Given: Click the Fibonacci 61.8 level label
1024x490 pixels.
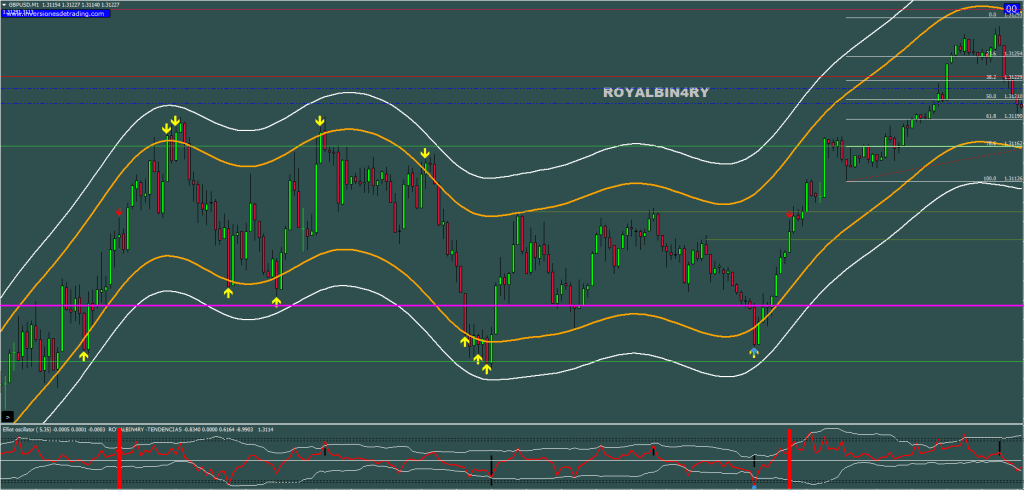Looking at the screenshot, I should click(991, 116).
